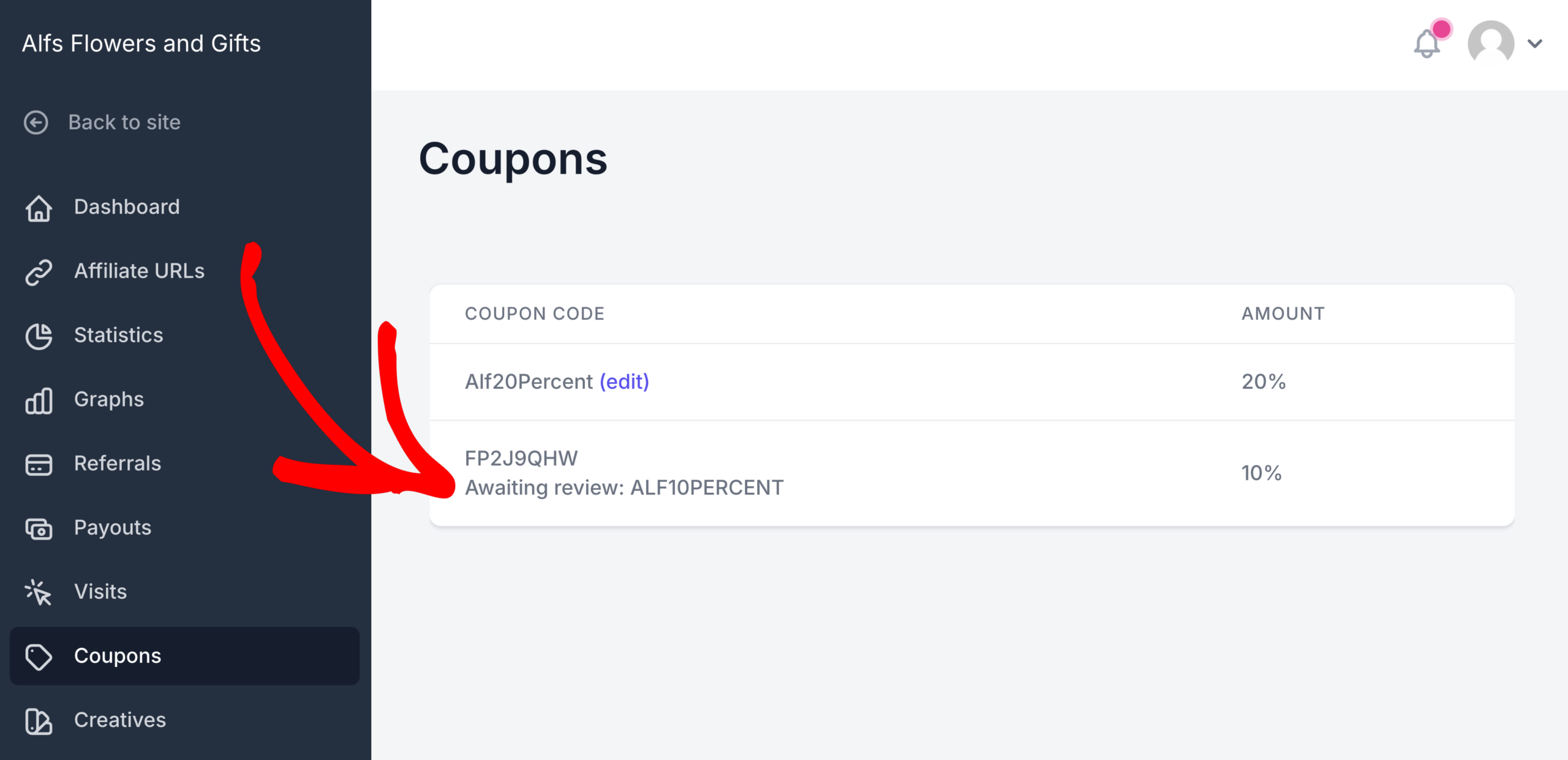Select the Graphs bar chart icon
The image size is (1568, 760).
[x=38, y=401]
